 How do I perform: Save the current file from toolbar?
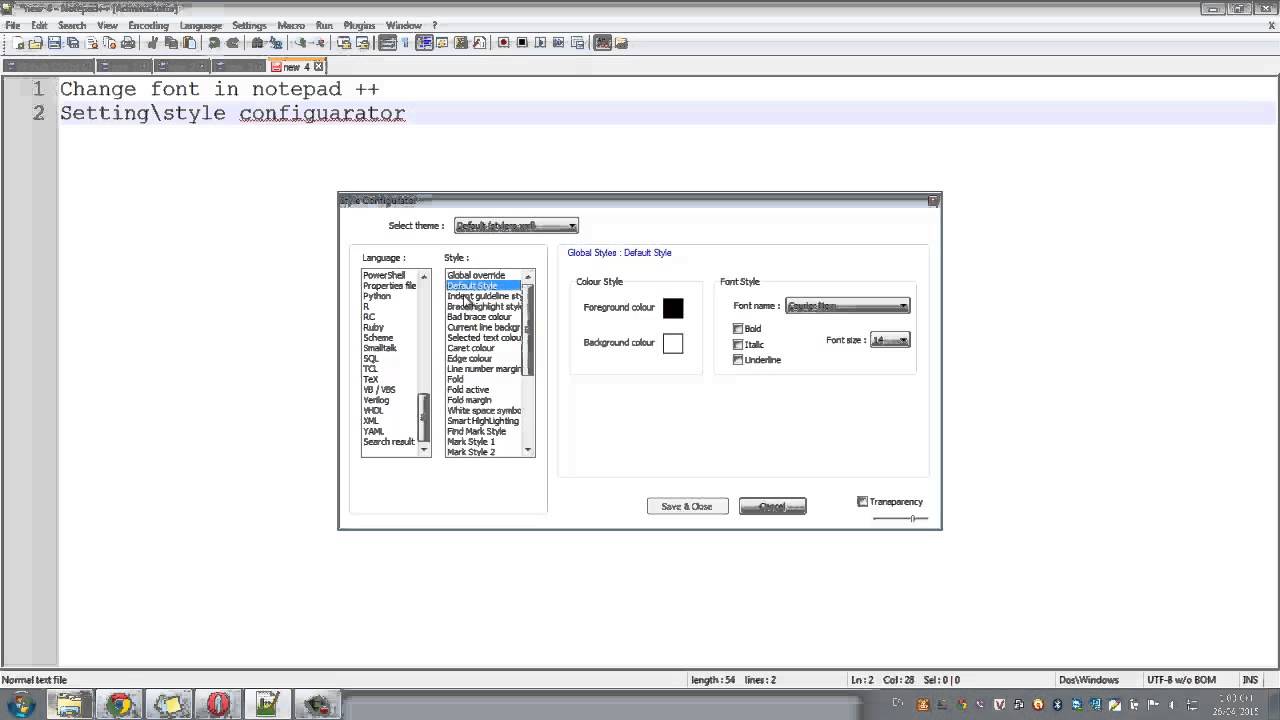pyautogui.click(x=54, y=43)
